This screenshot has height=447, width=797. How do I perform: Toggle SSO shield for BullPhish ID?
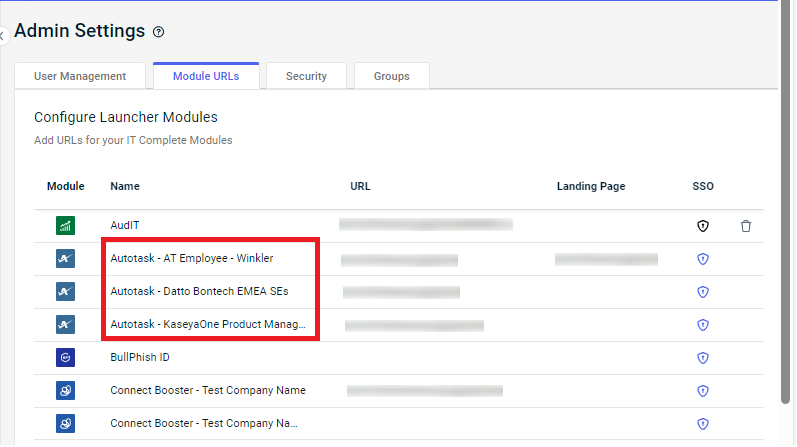[703, 357]
